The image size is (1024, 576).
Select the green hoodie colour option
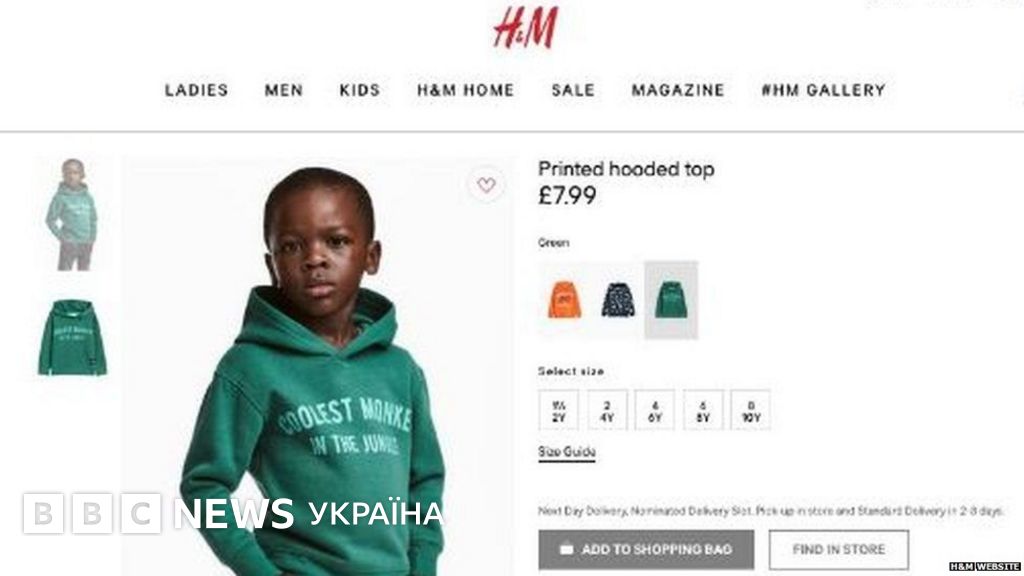coord(671,300)
